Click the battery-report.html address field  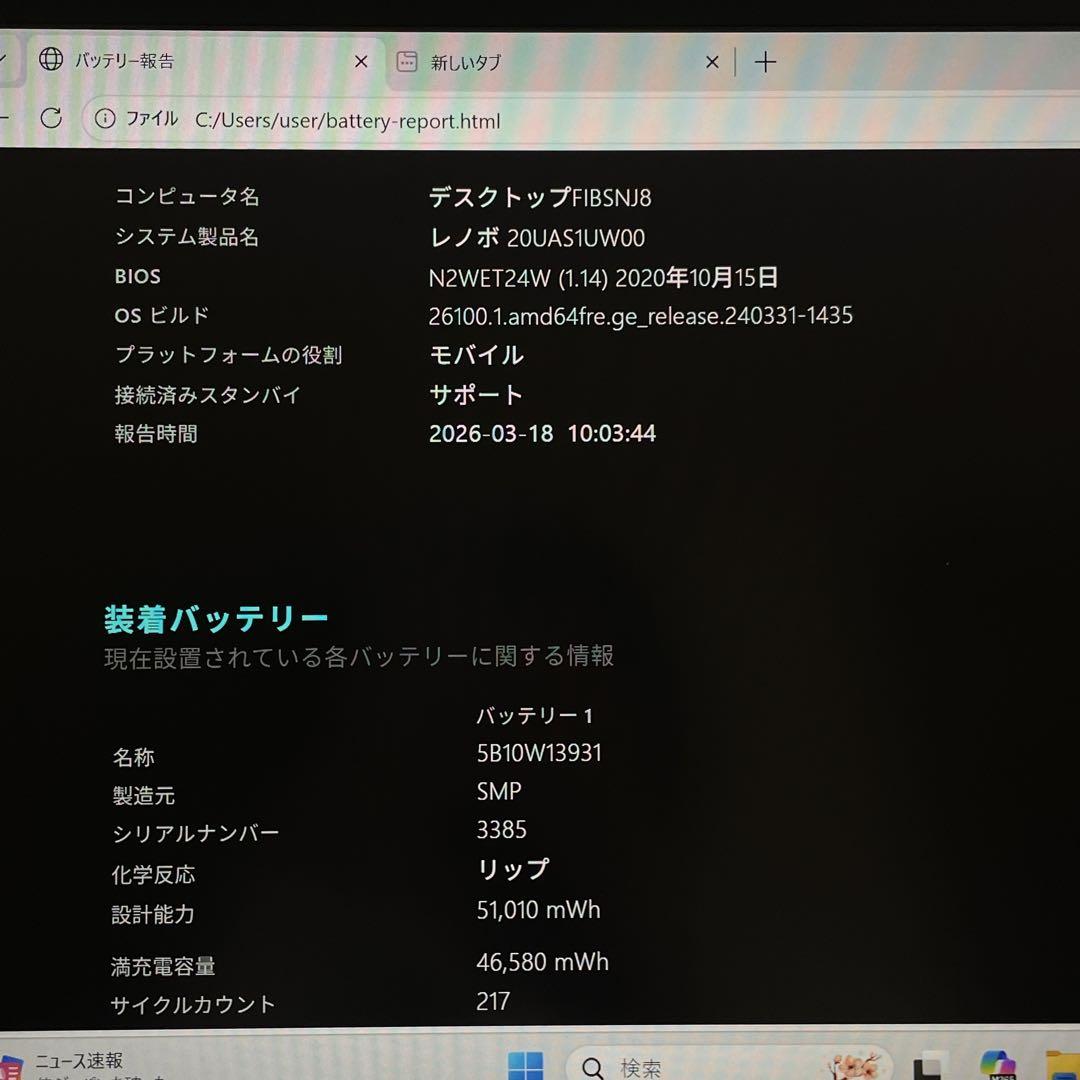click(x=348, y=121)
